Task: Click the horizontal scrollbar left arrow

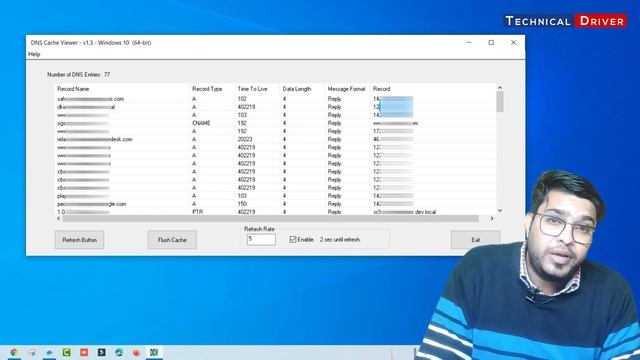Action: click(58, 218)
